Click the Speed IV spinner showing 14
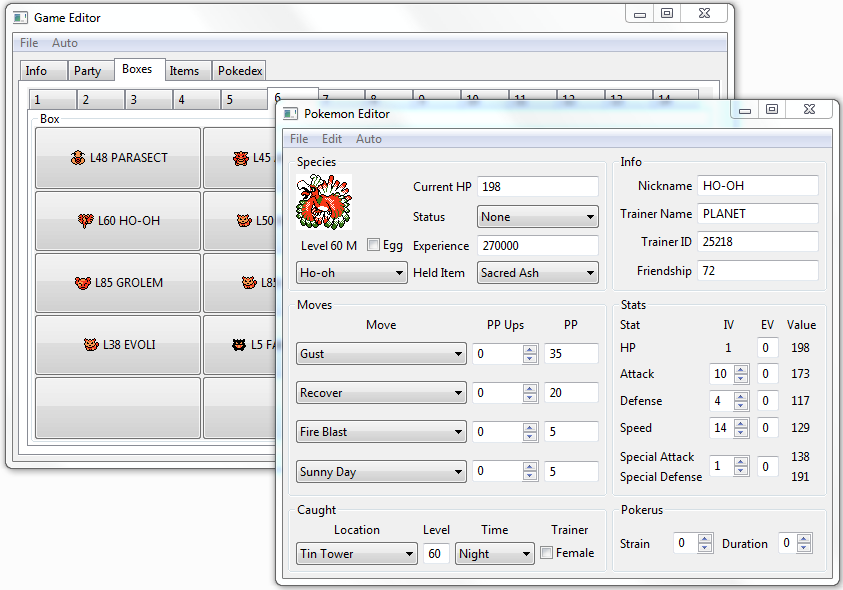The height and width of the screenshot is (590, 843). [730, 428]
